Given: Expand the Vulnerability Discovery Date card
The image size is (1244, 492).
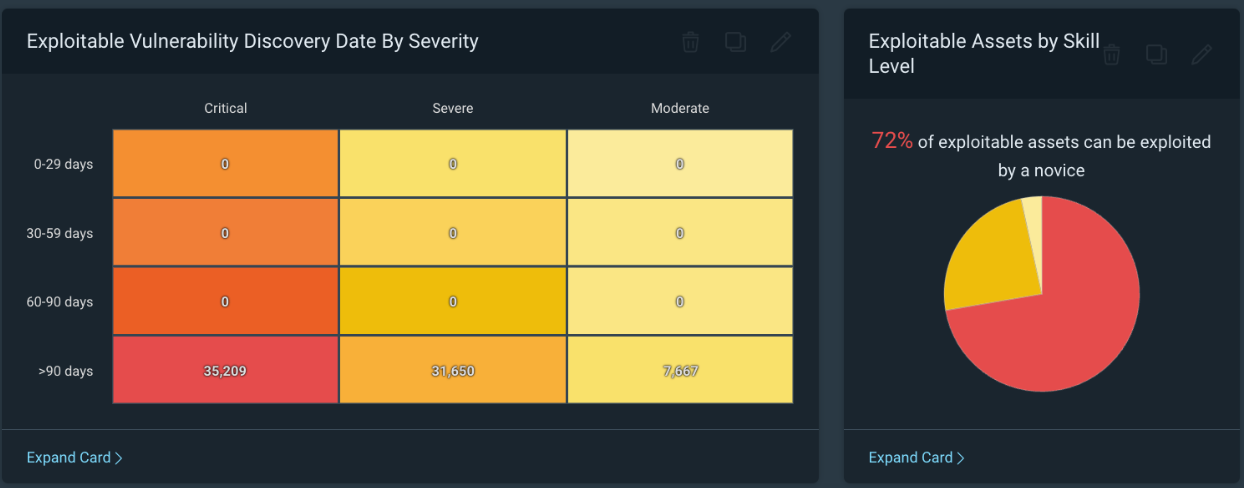Looking at the screenshot, I should (75, 458).
